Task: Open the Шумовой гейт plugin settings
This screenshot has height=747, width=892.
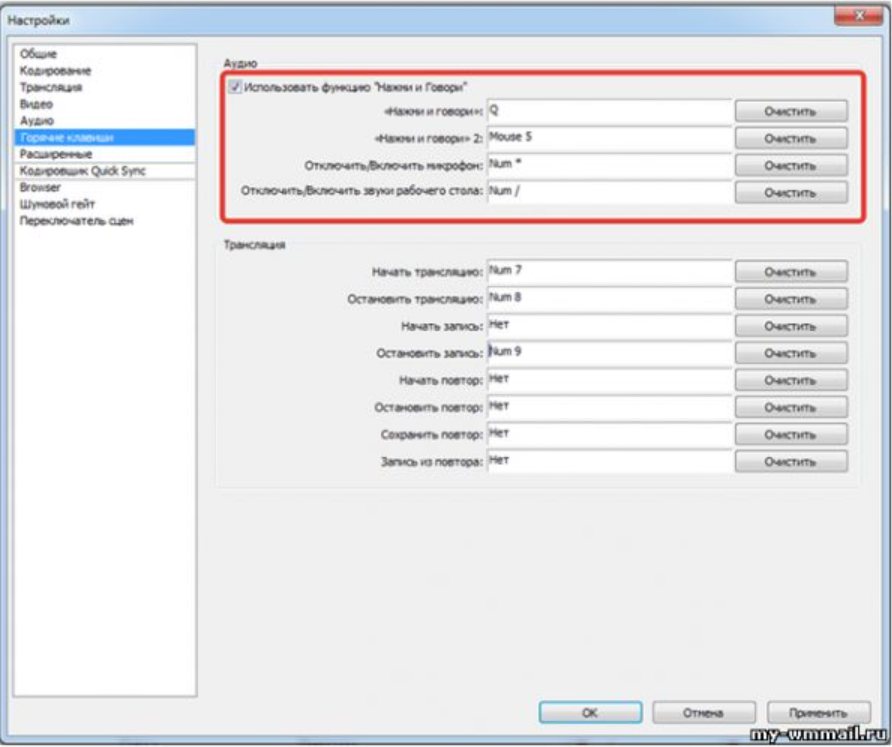Action: tap(57, 204)
